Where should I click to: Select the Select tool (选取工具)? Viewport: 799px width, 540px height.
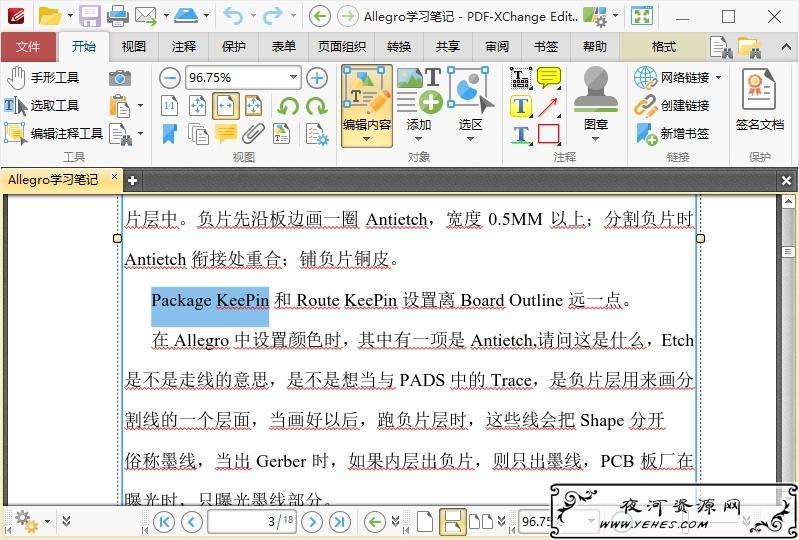42,105
